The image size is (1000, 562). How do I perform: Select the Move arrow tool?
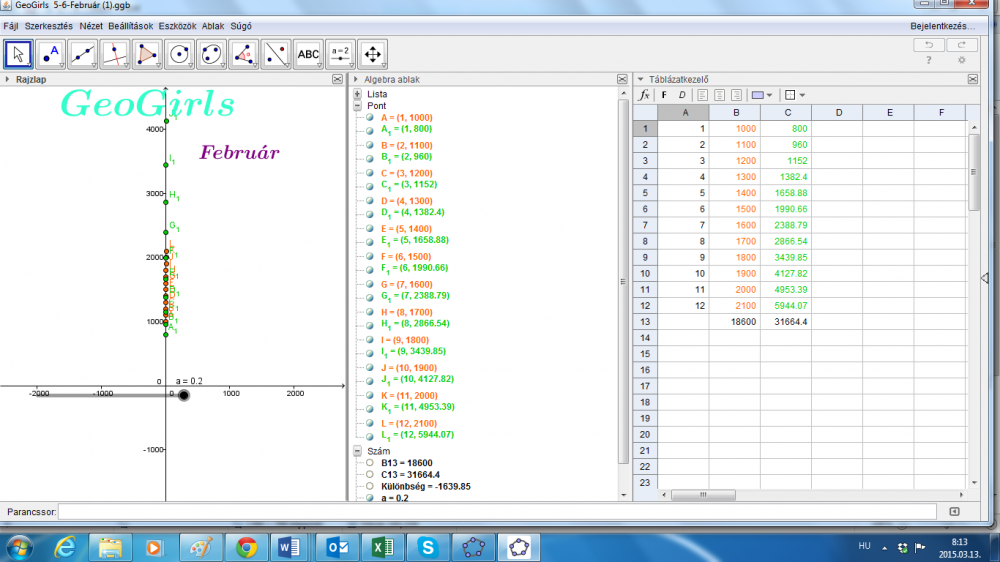(x=19, y=54)
